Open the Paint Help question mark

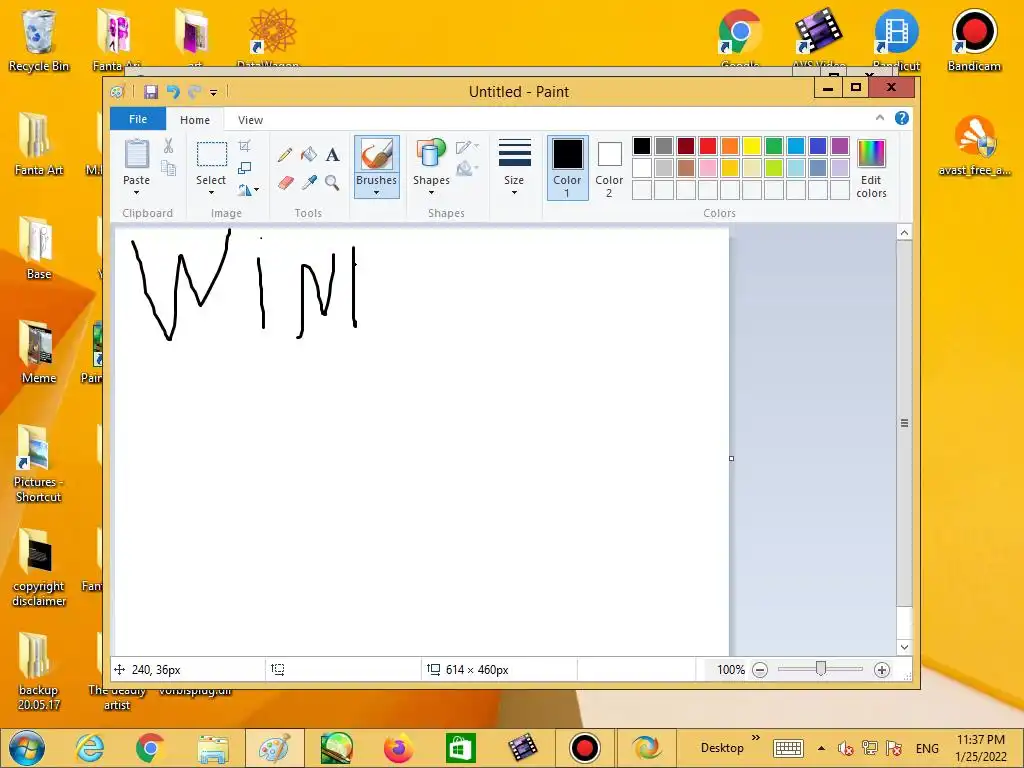coord(902,118)
